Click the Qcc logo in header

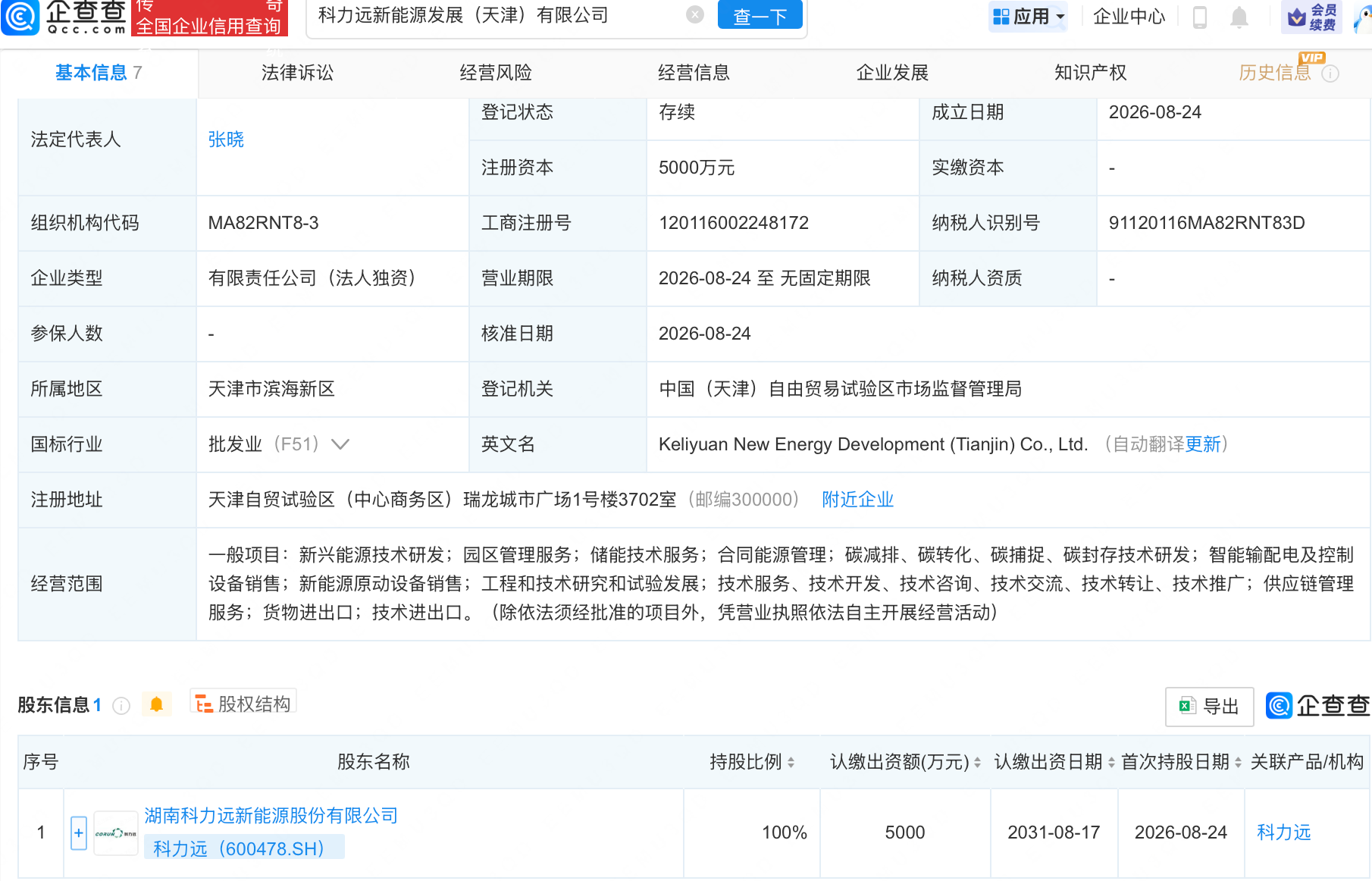pos(64,17)
